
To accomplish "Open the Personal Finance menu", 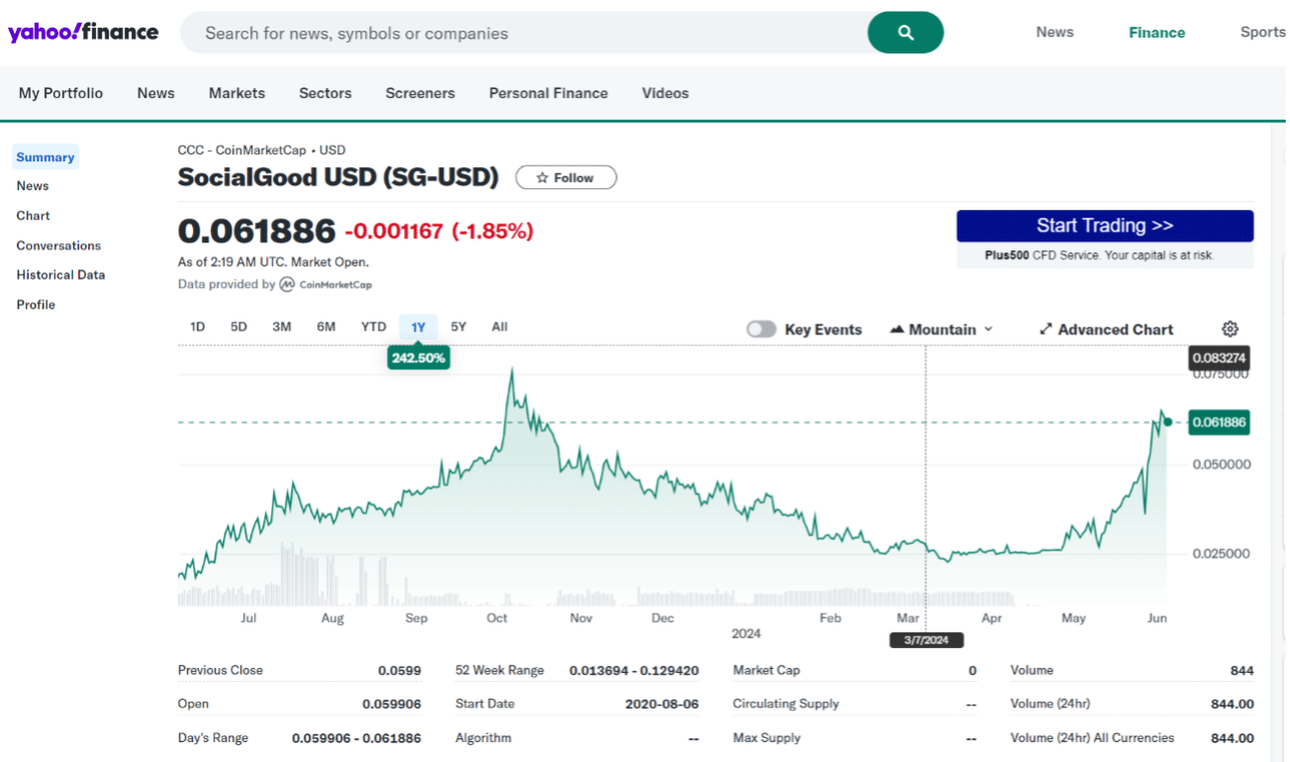I will (548, 93).
